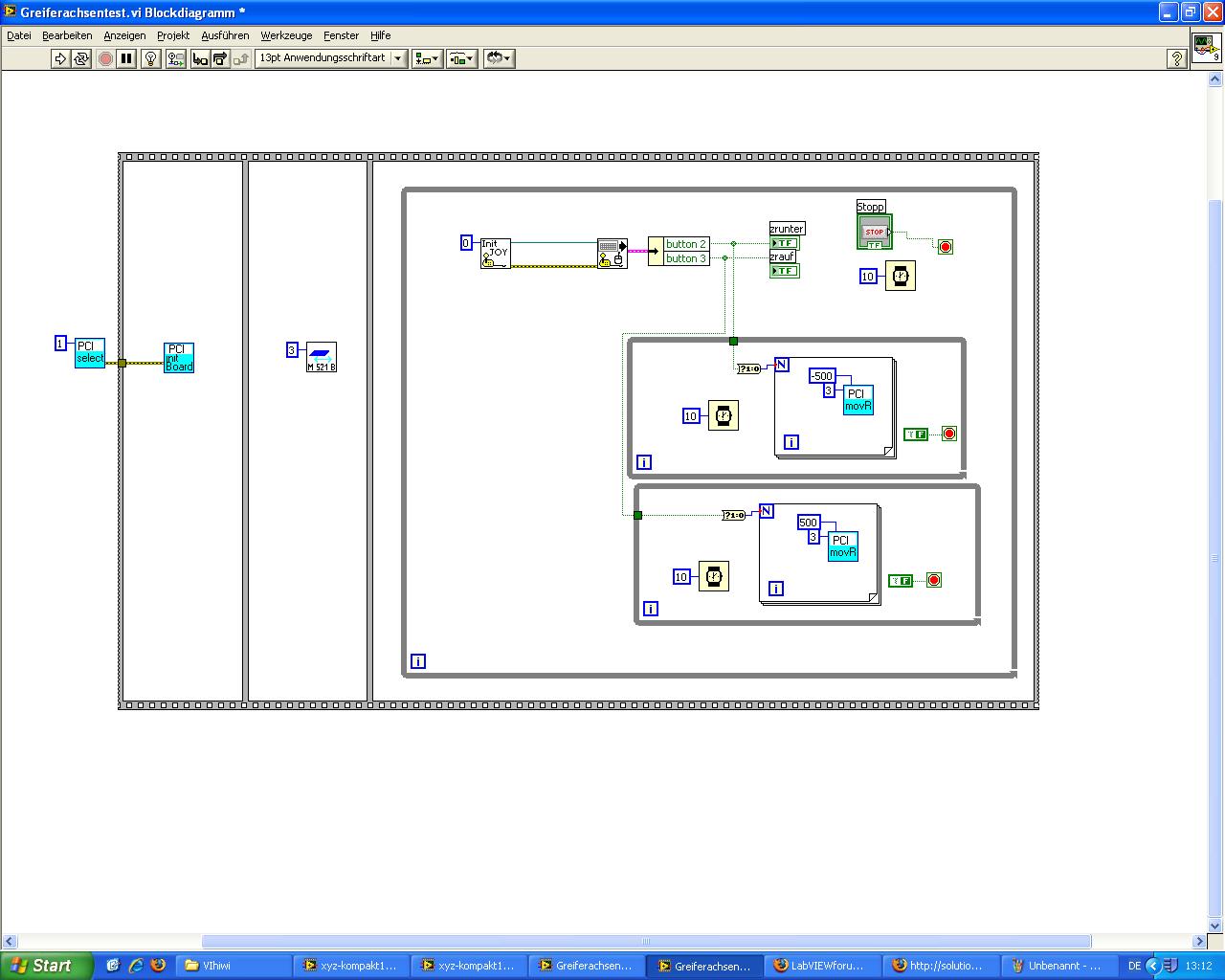Open the Werkzeuge menu
The width and height of the screenshot is (1225, 980).
pyautogui.click(x=286, y=35)
